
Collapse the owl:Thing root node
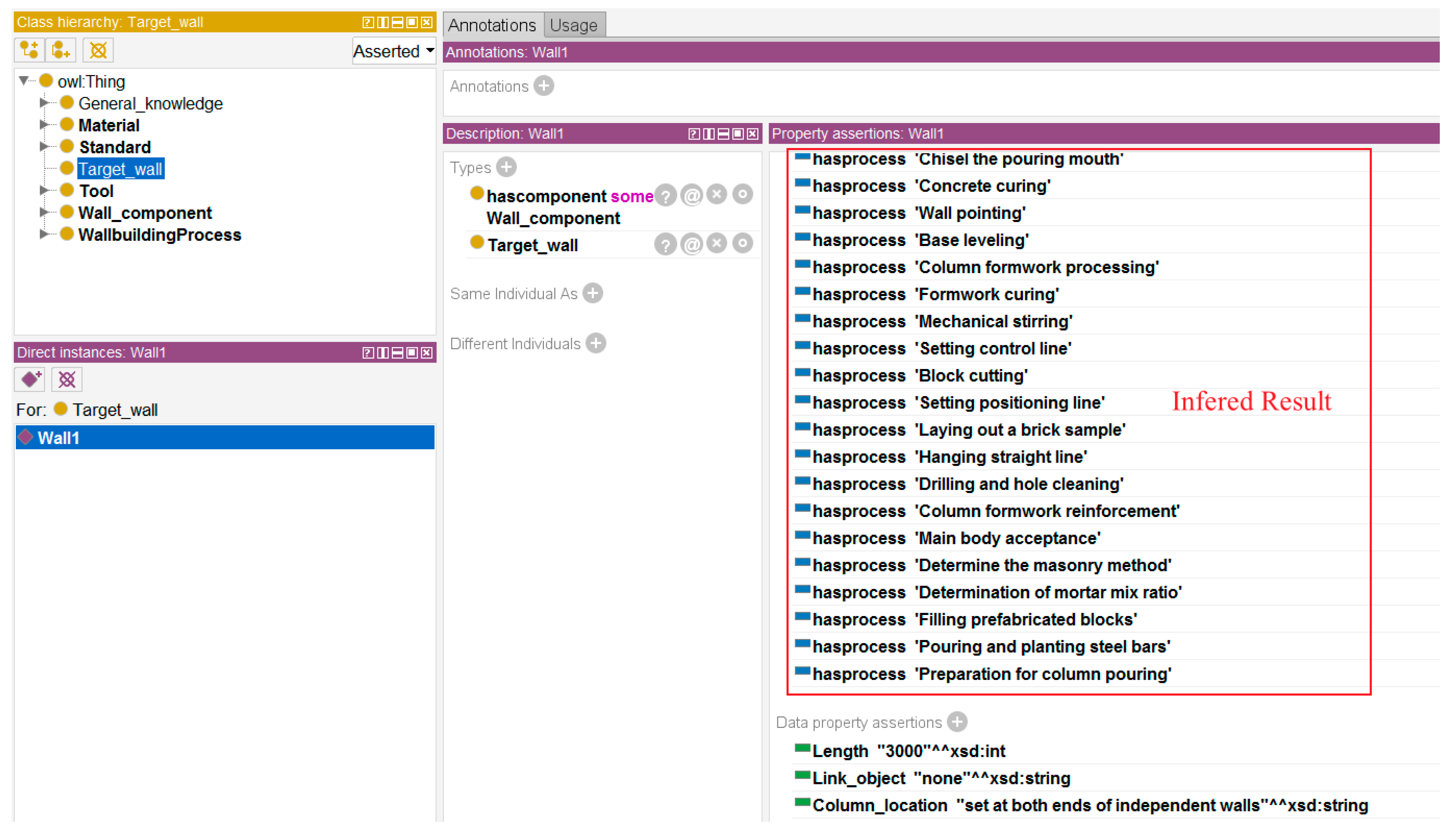[24, 81]
